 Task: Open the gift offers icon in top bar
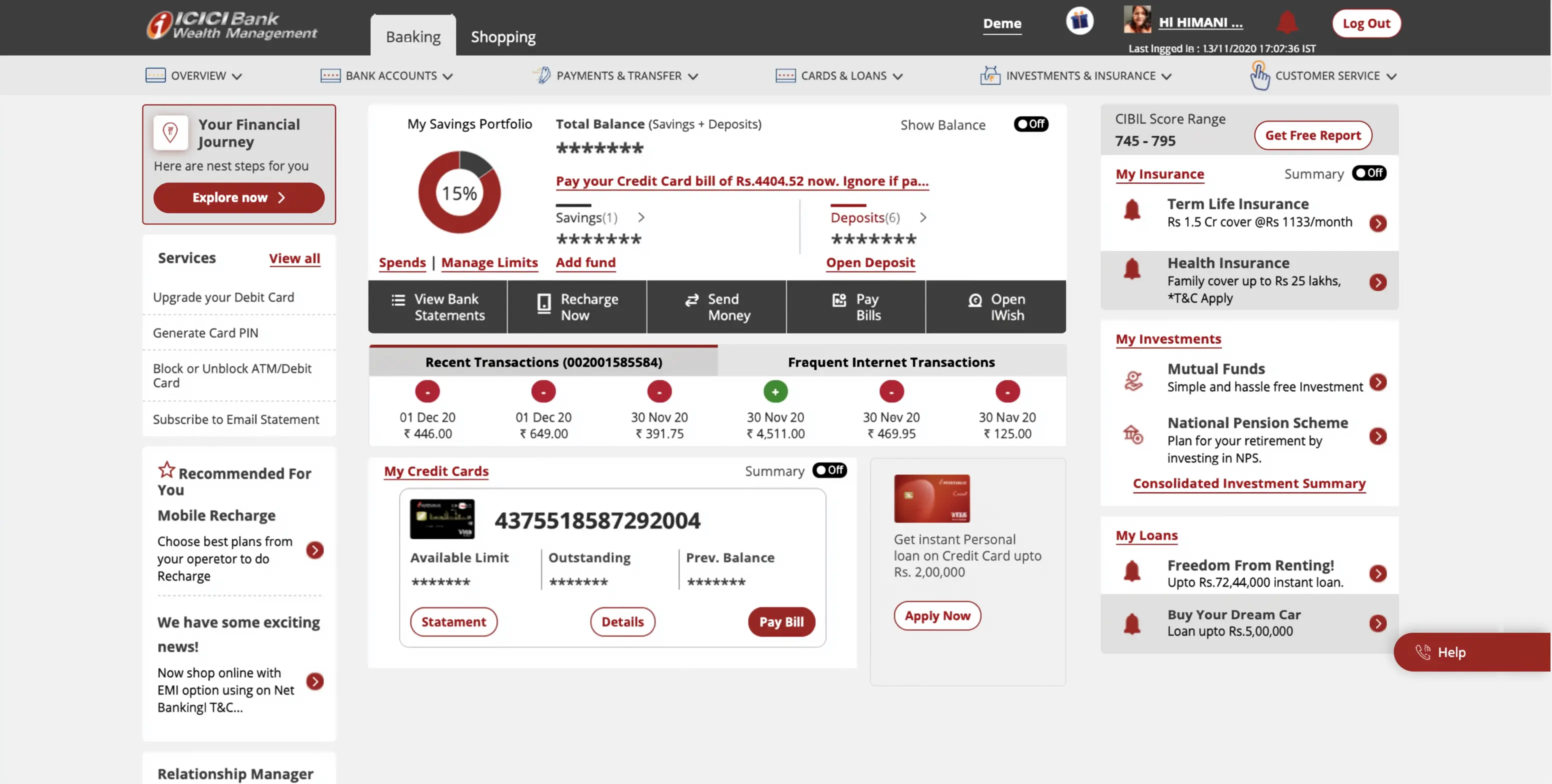pyautogui.click(x=1079, y=20)
